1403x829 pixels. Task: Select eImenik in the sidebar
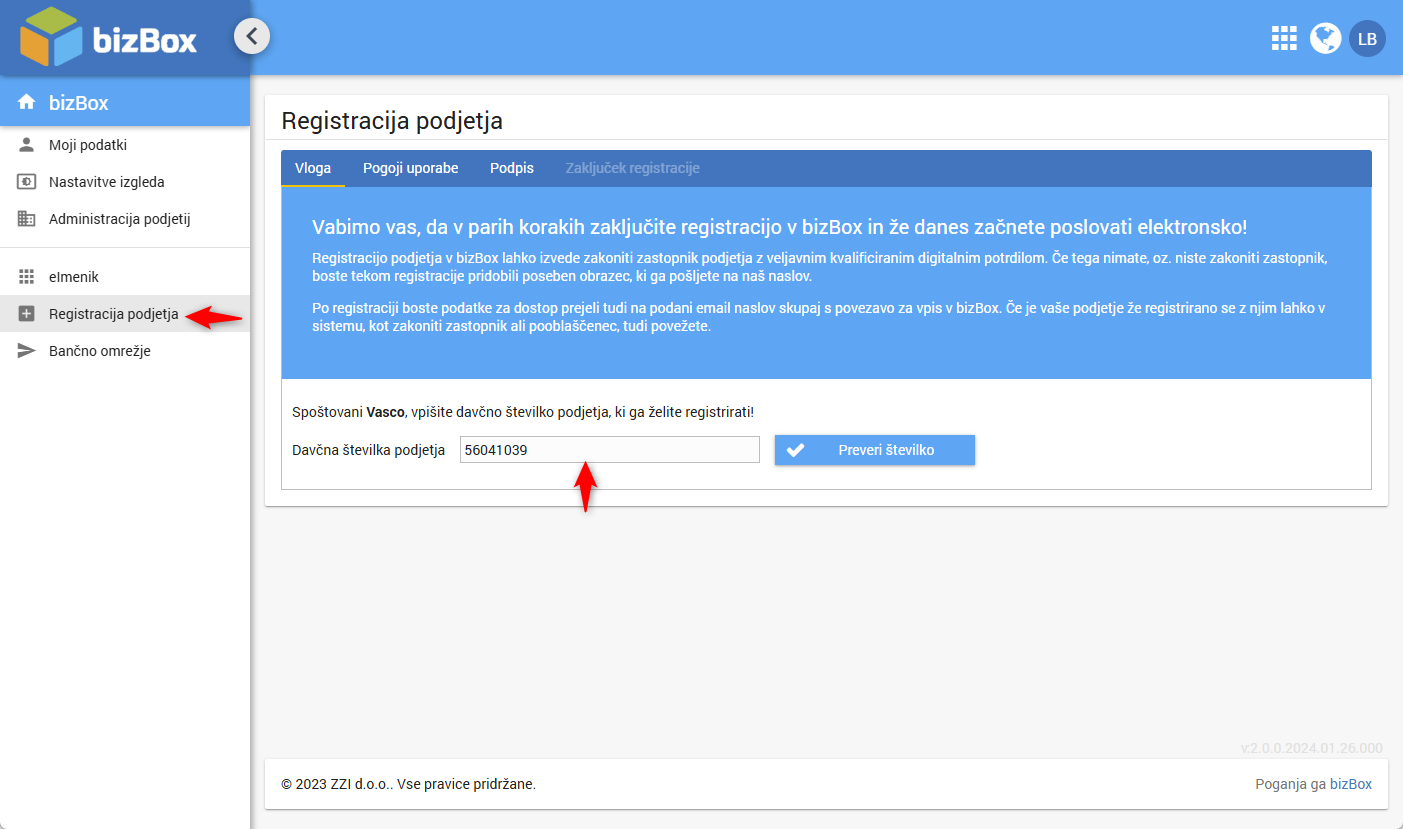coord(125,277)
